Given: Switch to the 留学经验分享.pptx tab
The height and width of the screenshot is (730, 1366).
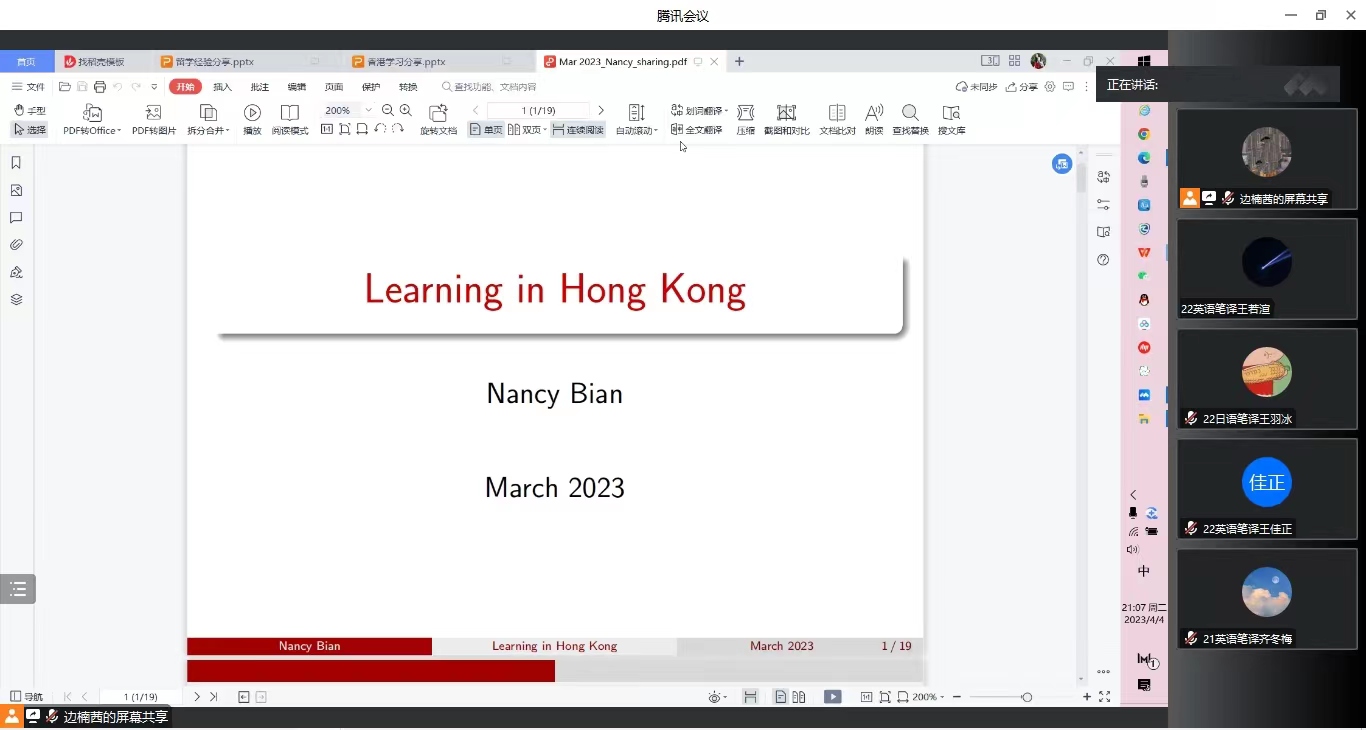Looking at the screenshot, I should tap(214, 62).
